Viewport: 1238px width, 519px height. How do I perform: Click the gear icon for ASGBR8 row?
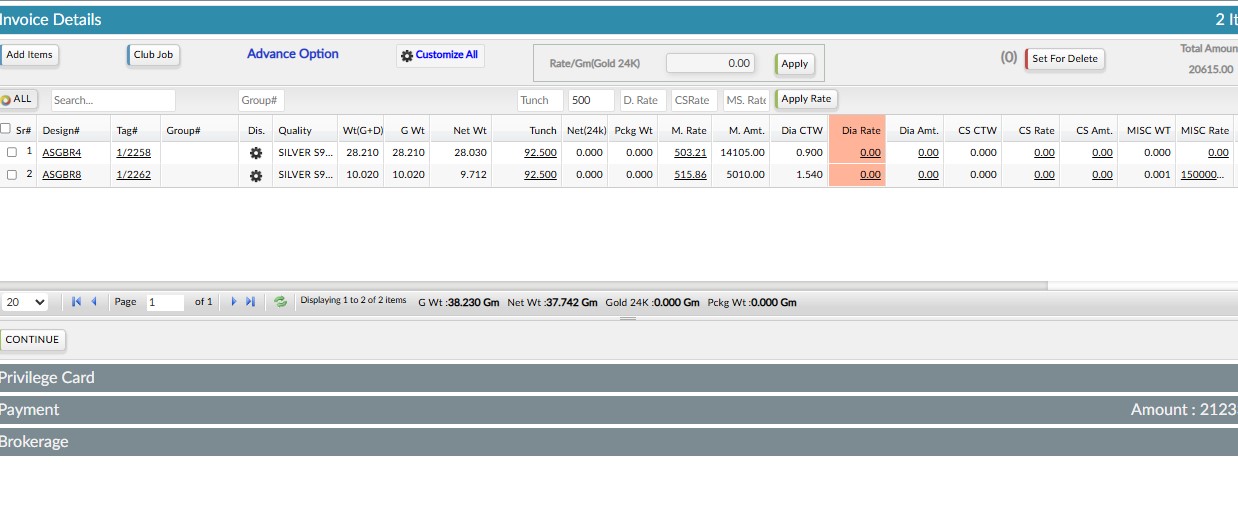coord(256,175)
